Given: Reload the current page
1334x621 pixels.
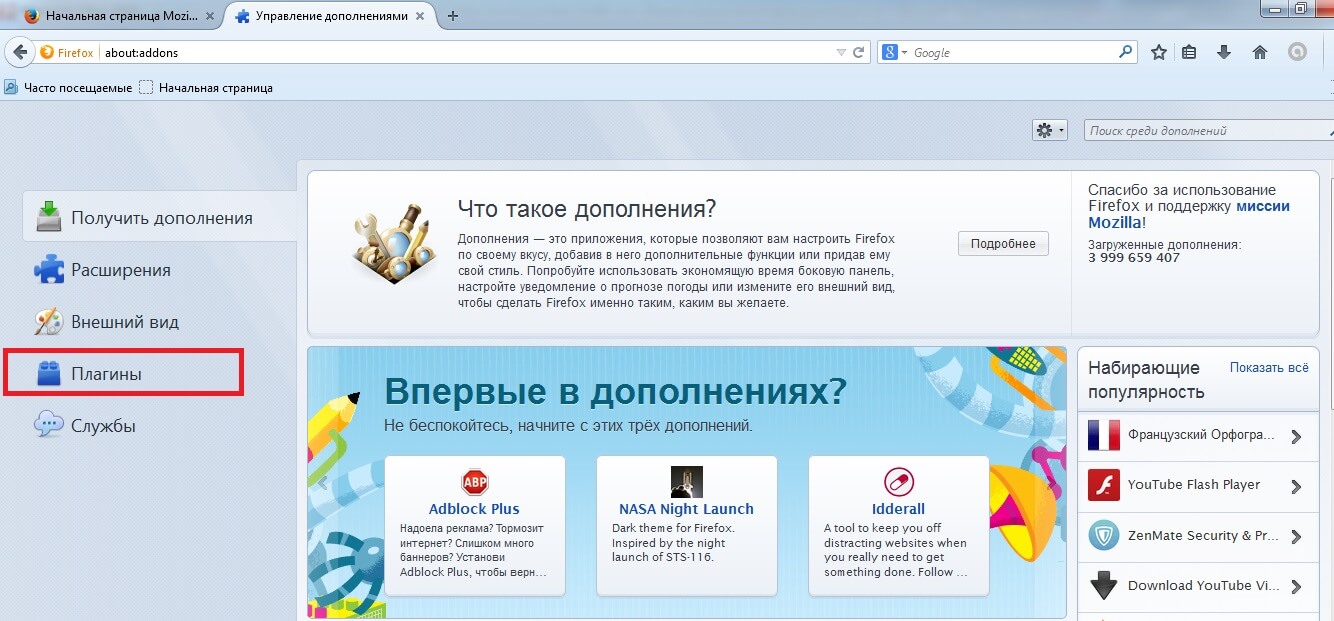Looking at the screenshot, I should point(858,53).
